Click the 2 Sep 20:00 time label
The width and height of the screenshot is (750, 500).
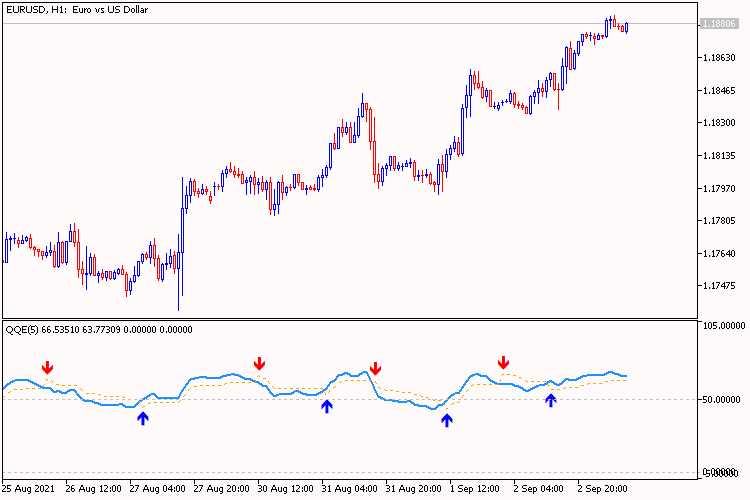click(x=601, y=490)
